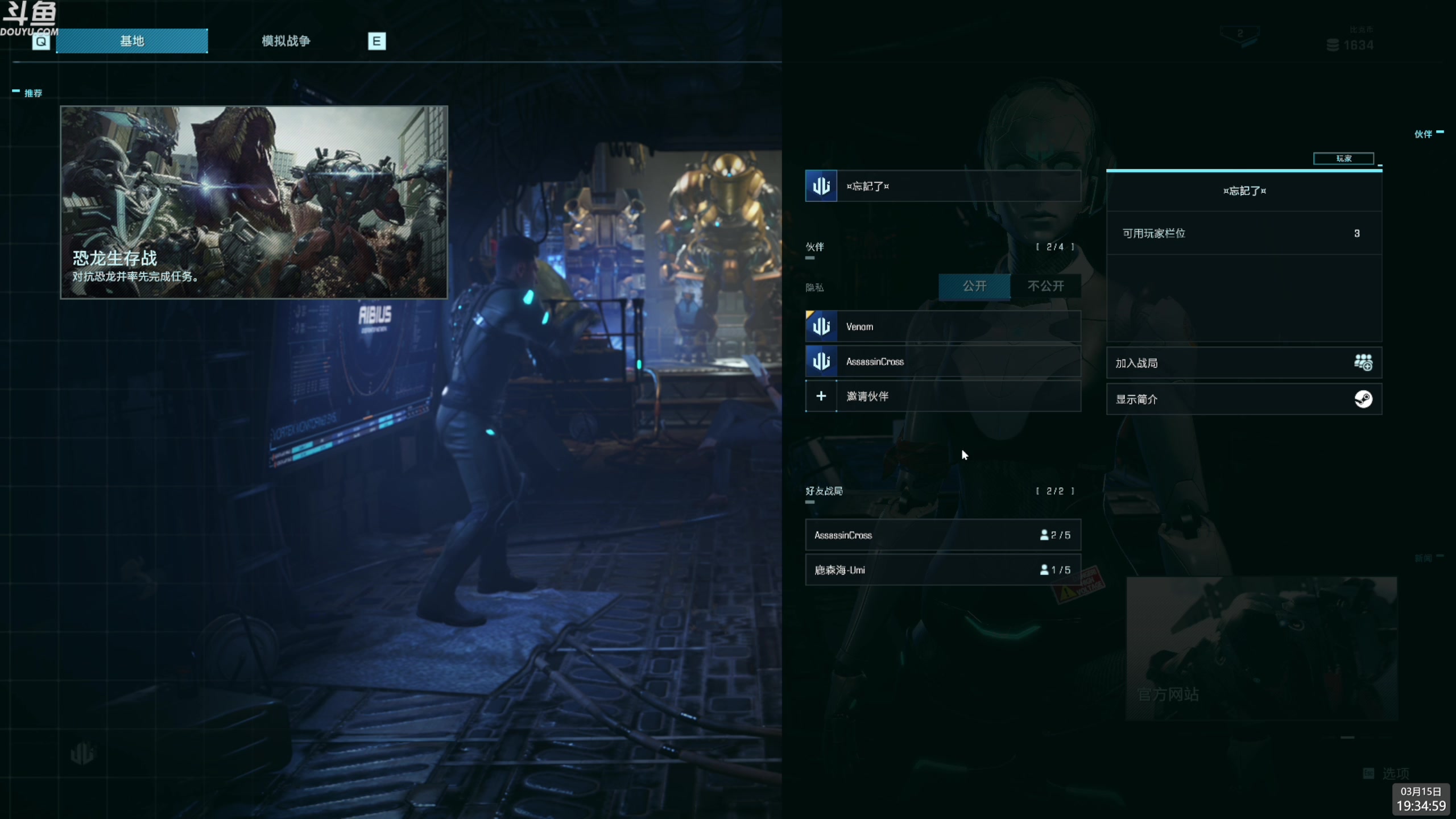The image size is (1456, 819).
Task: Select AssassinCross in the 伙伴 party list
Action: (x=943, y=362)
